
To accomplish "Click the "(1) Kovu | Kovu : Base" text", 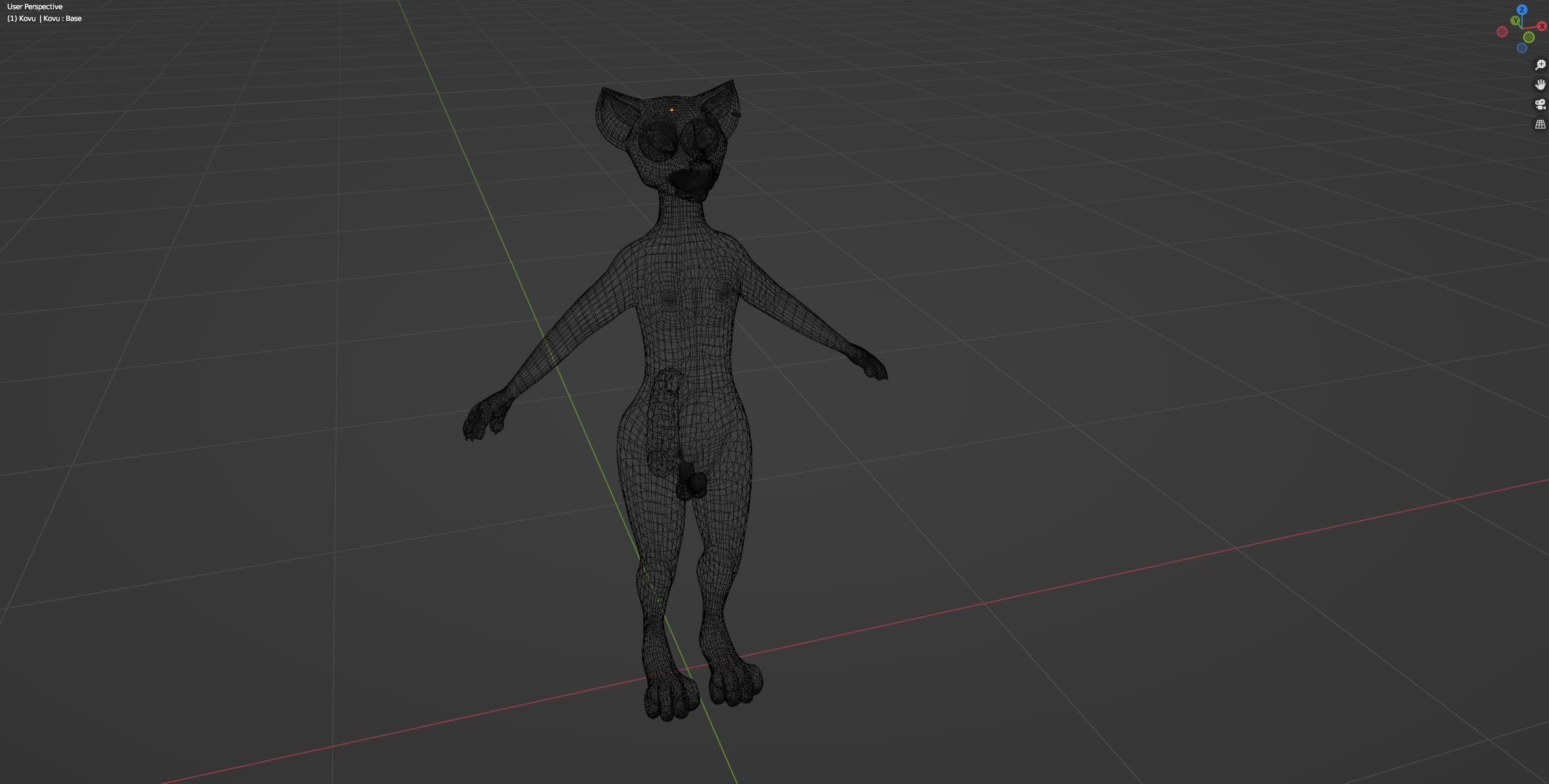I will (x=45, y=18).
